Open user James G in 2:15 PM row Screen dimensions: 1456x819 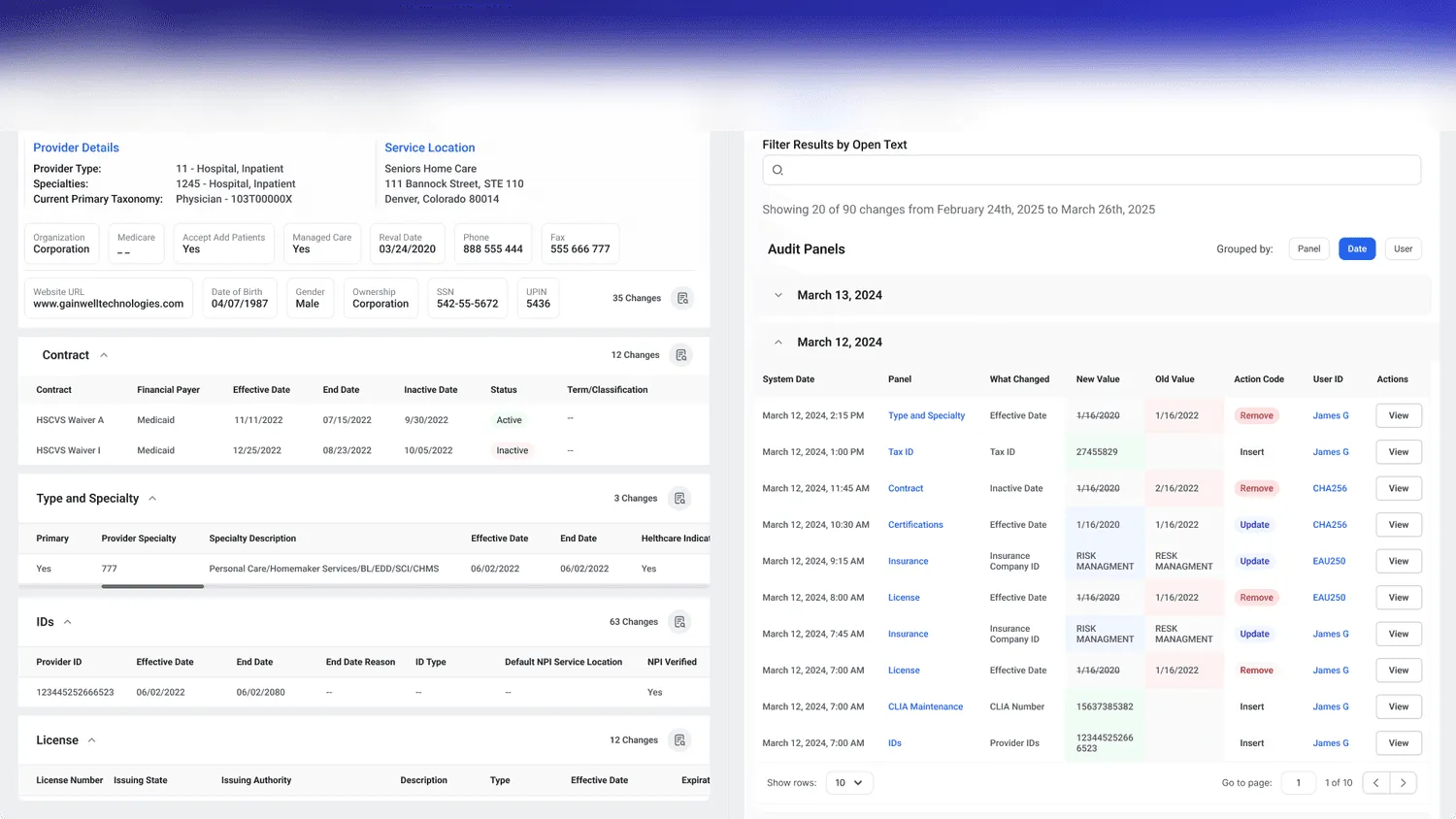1331,415
